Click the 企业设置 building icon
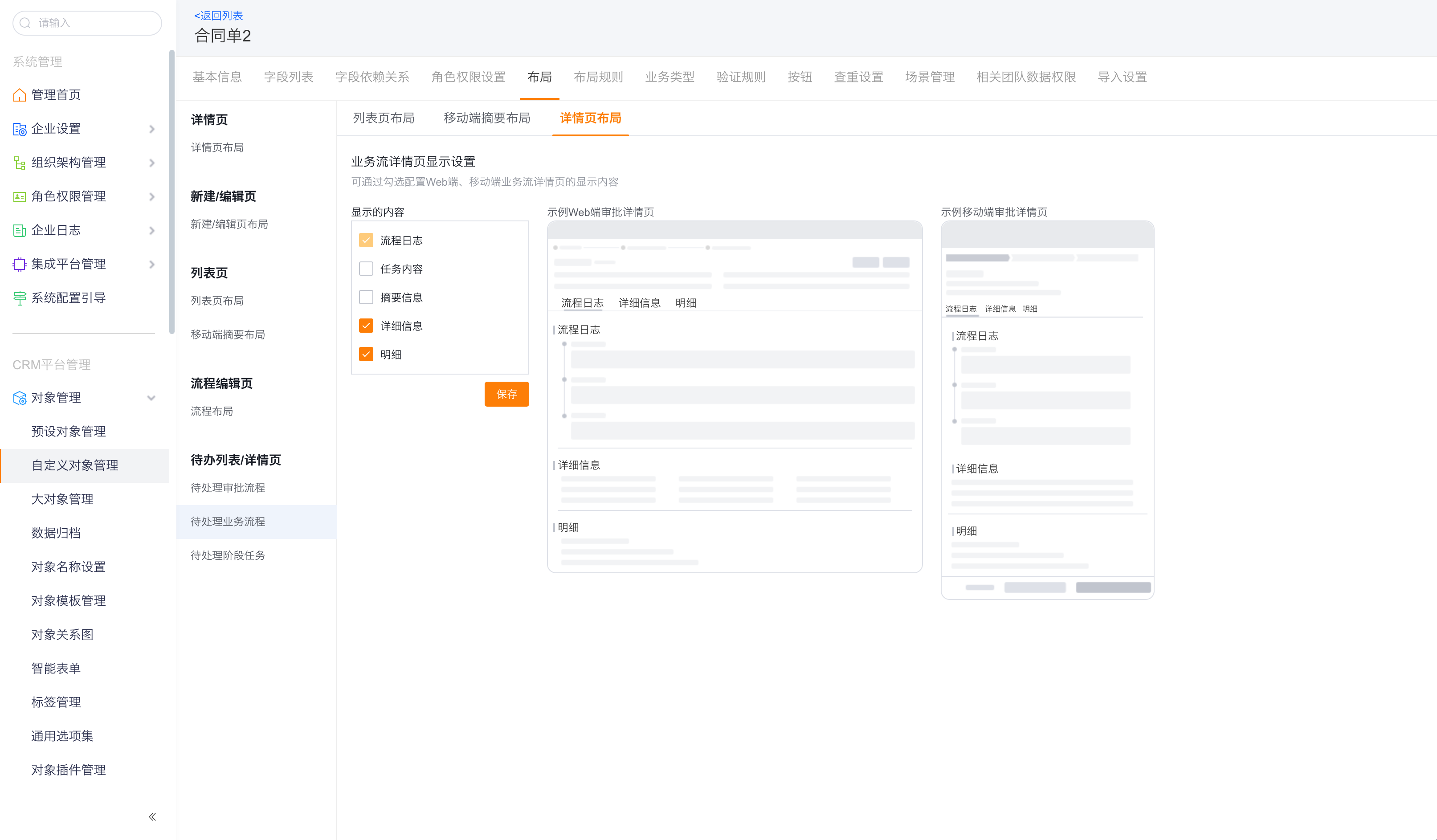 point(20,129)
